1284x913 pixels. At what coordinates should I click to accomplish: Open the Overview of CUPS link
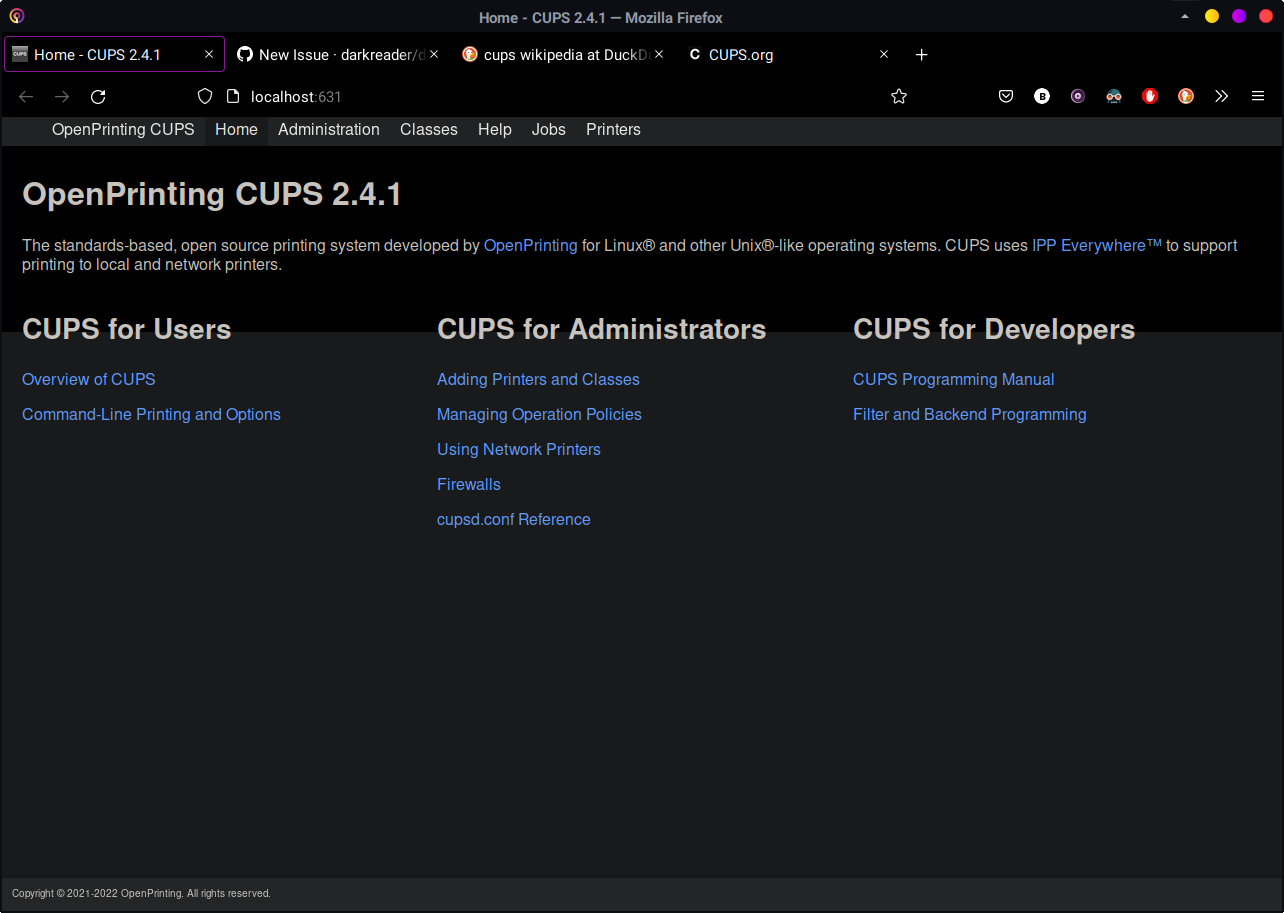[88, 379]
